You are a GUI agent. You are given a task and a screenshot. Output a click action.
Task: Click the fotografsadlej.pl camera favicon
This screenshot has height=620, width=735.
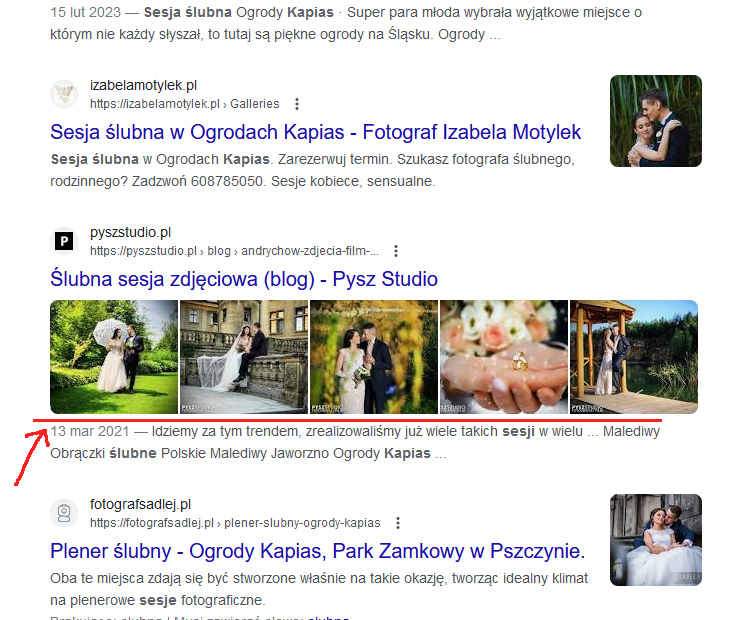[64, 513]
